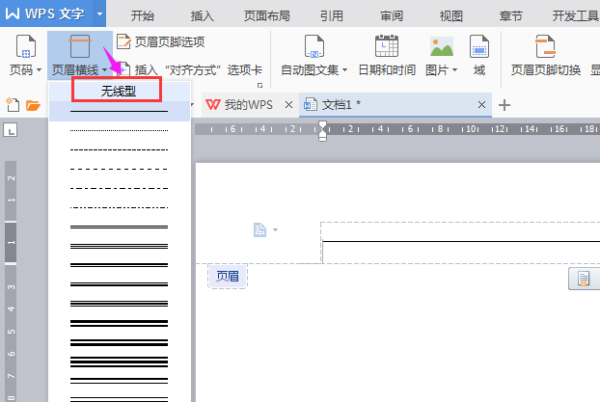Click the indent marker on ruler

click(323, 131)
